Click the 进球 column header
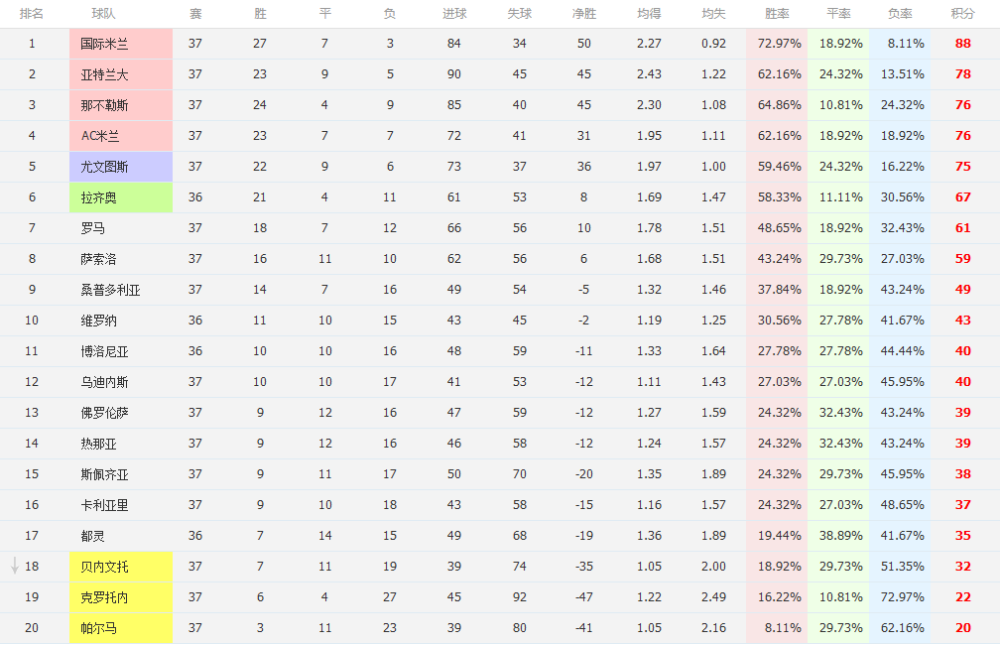Screen dimensions: 1000x645 (x=454, y=13)
